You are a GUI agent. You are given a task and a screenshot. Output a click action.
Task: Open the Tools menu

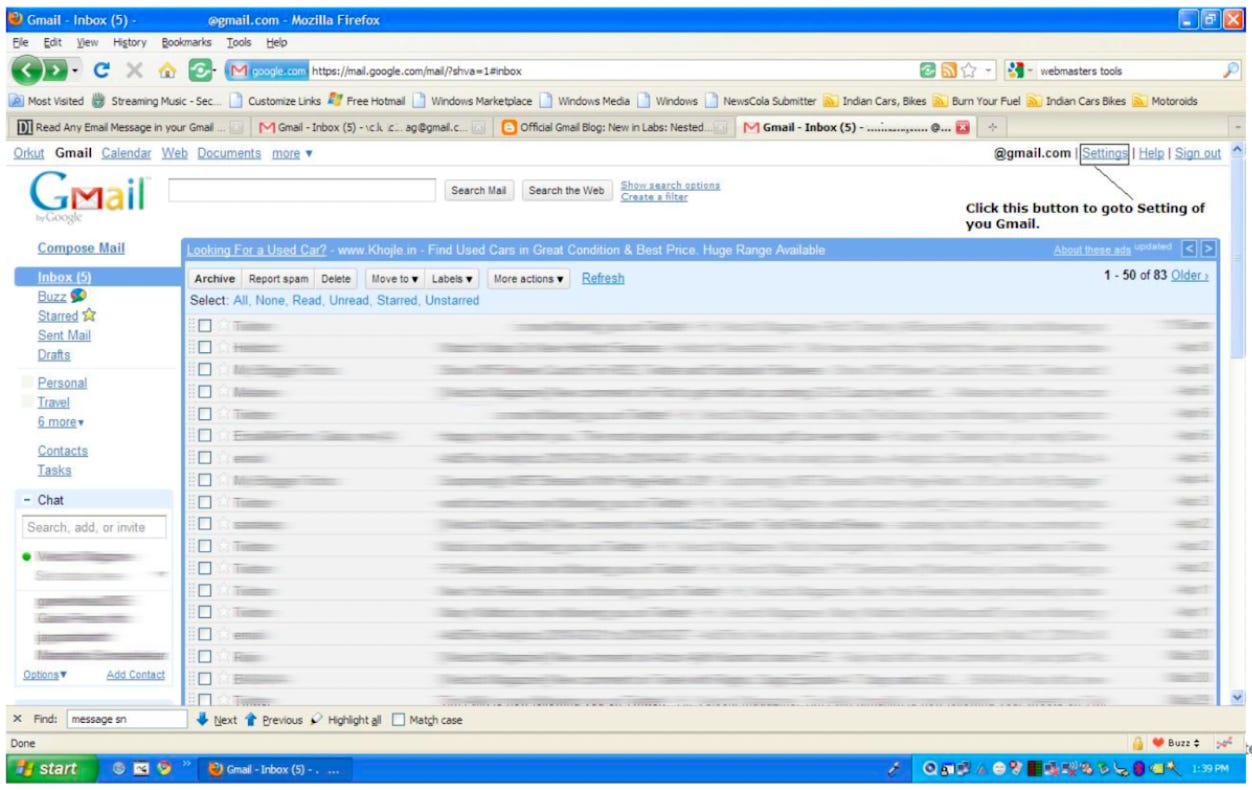239,43
